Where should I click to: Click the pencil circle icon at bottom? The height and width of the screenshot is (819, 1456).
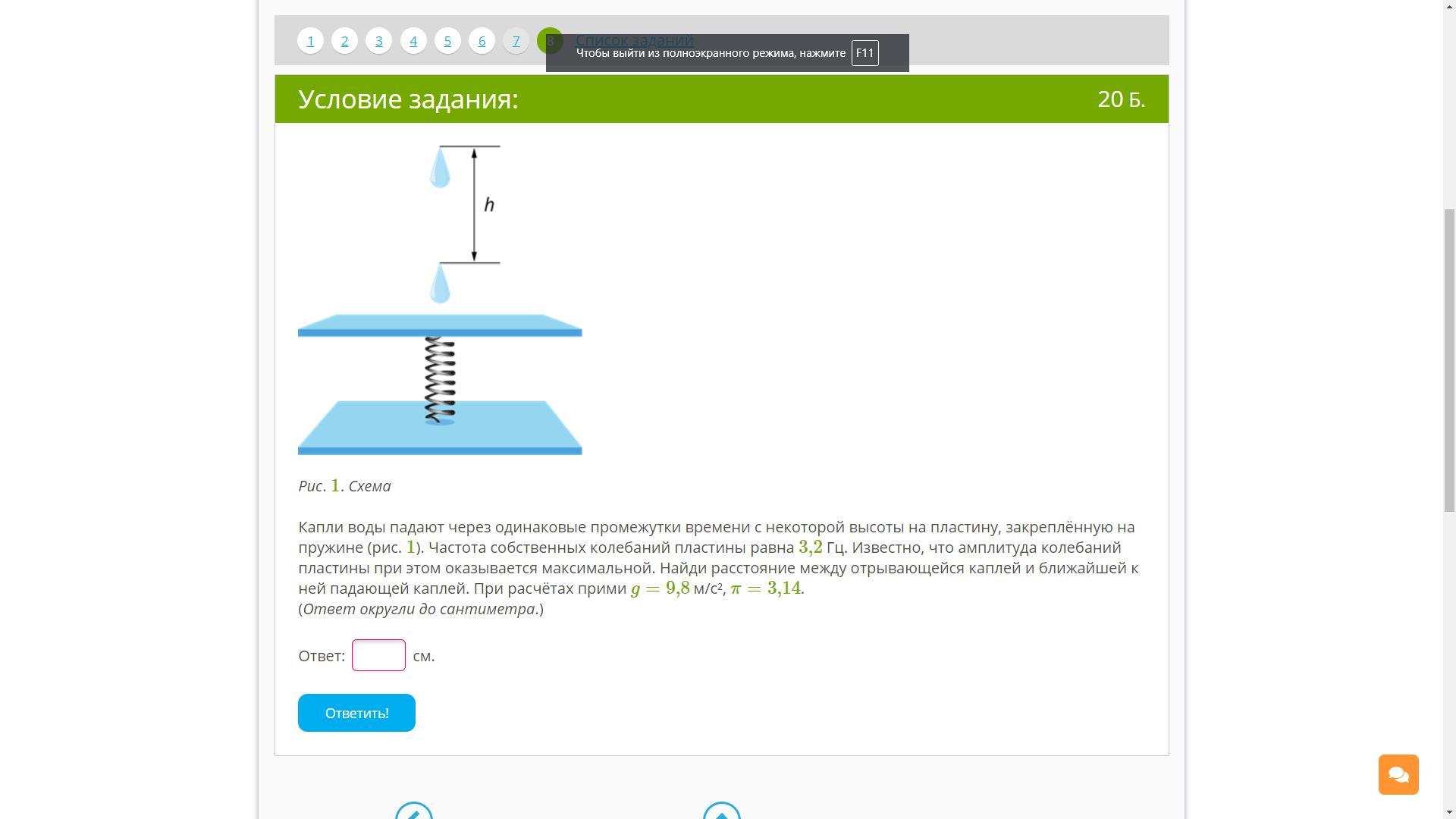point(414,813)
